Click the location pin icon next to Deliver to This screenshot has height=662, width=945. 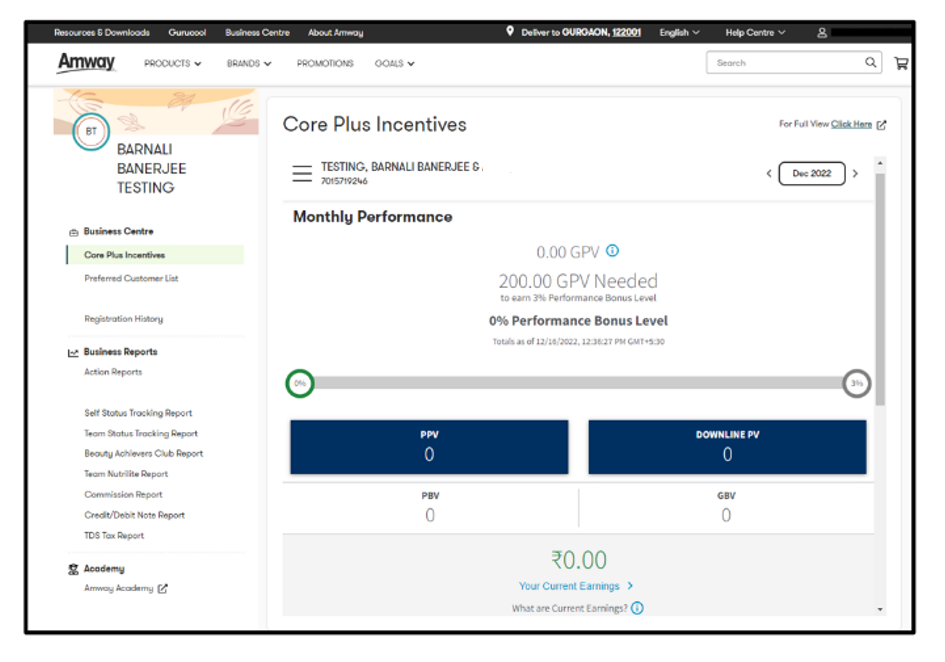coord(511,31)
